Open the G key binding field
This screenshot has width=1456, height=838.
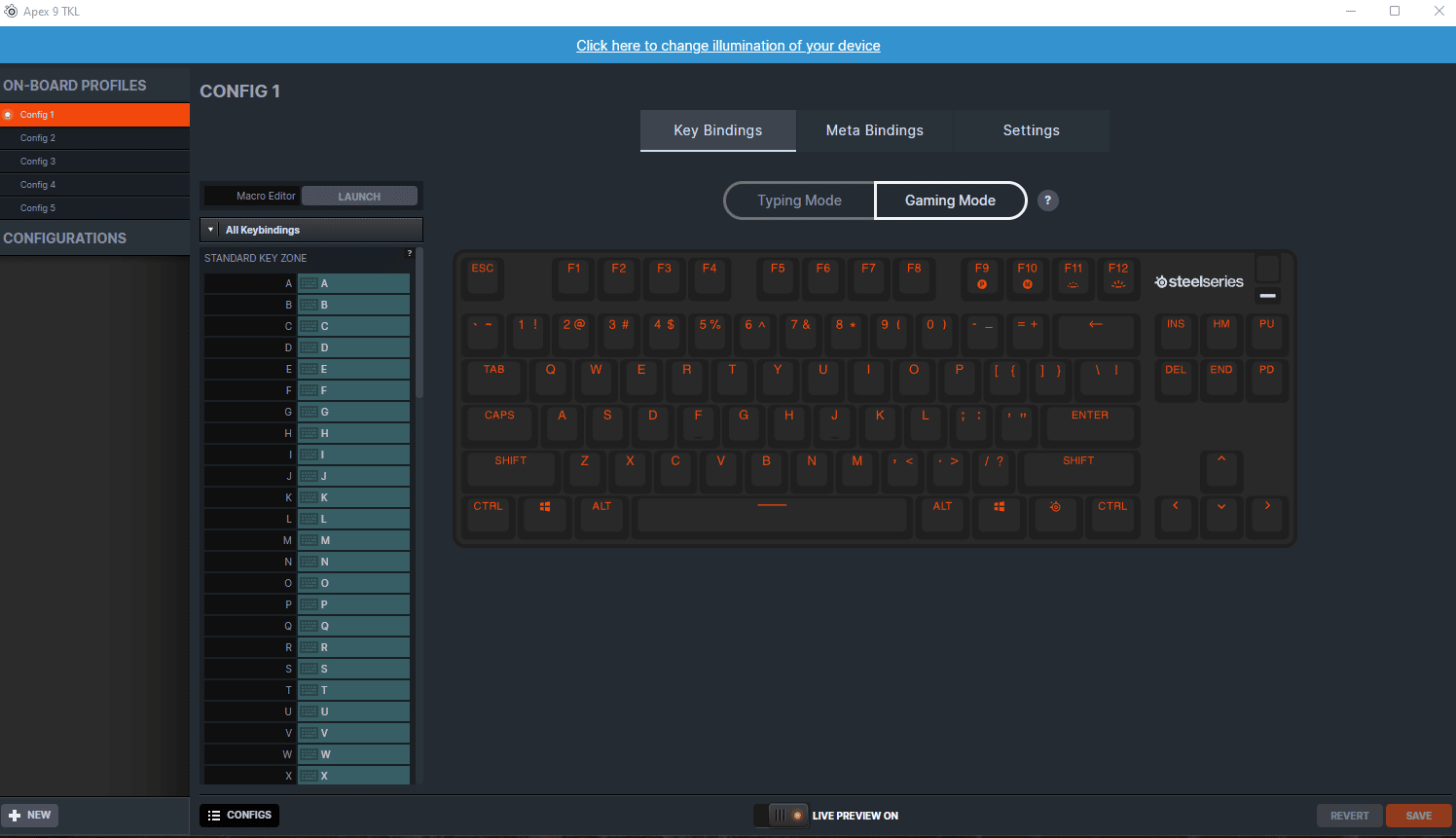tap(353, 412)
